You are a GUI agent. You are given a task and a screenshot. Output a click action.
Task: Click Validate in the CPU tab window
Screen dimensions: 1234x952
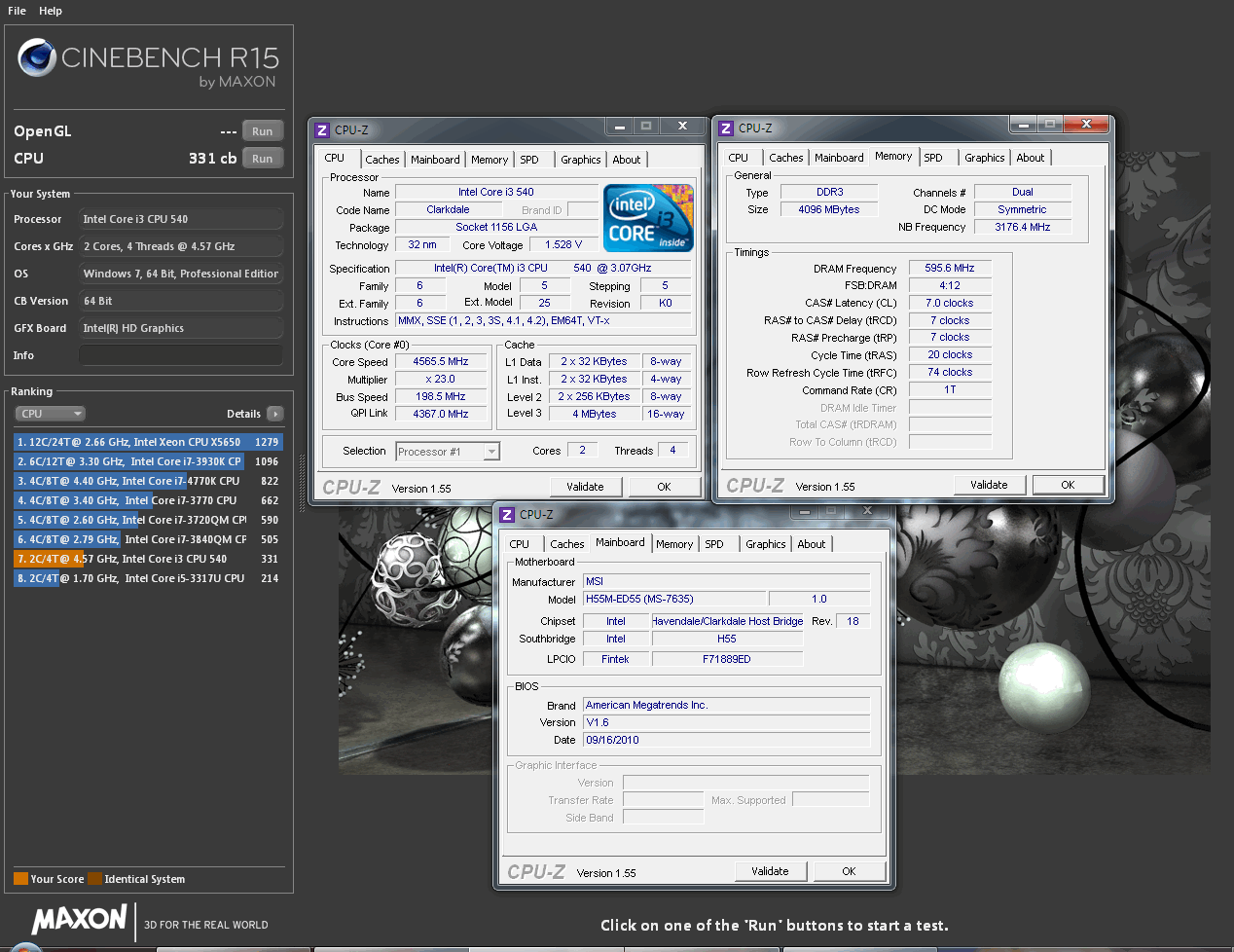pos(585,487)
